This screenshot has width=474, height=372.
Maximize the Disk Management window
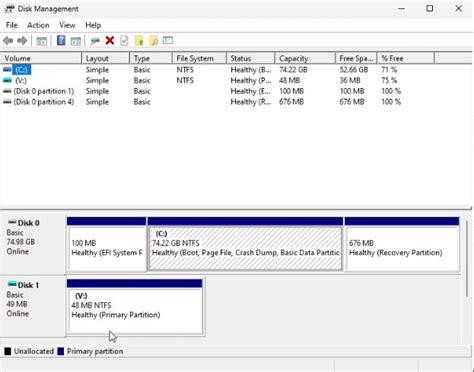pyautogui.click(x=430, y=9)
